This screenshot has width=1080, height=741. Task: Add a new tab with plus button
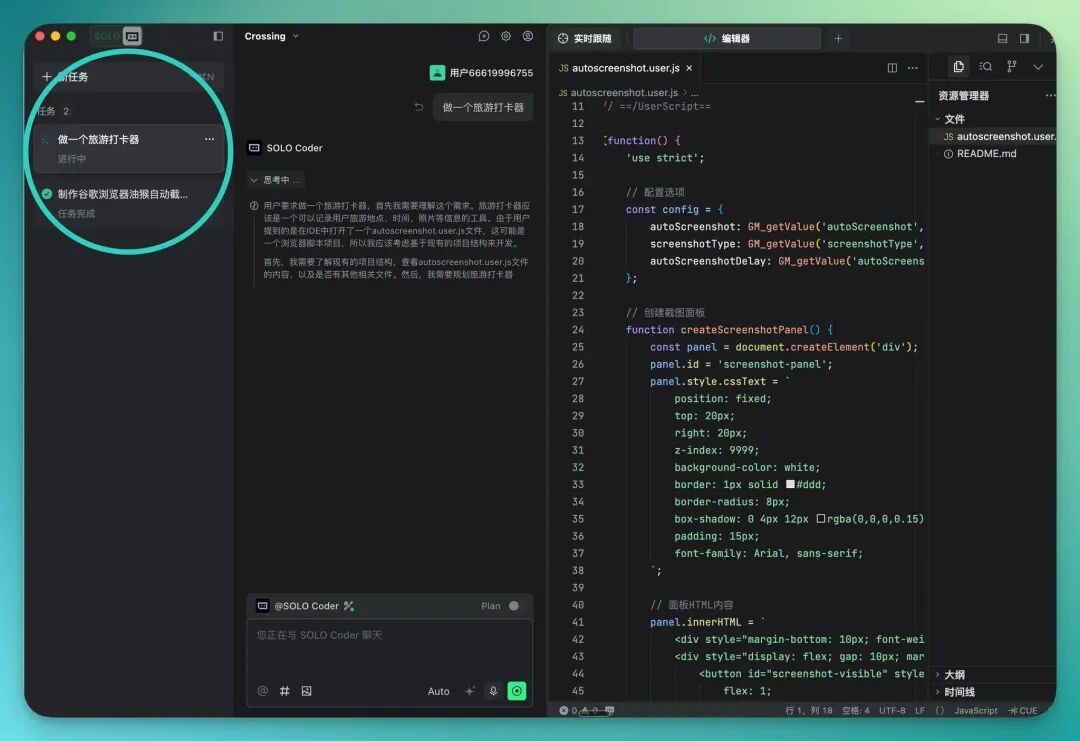point(838,39)
